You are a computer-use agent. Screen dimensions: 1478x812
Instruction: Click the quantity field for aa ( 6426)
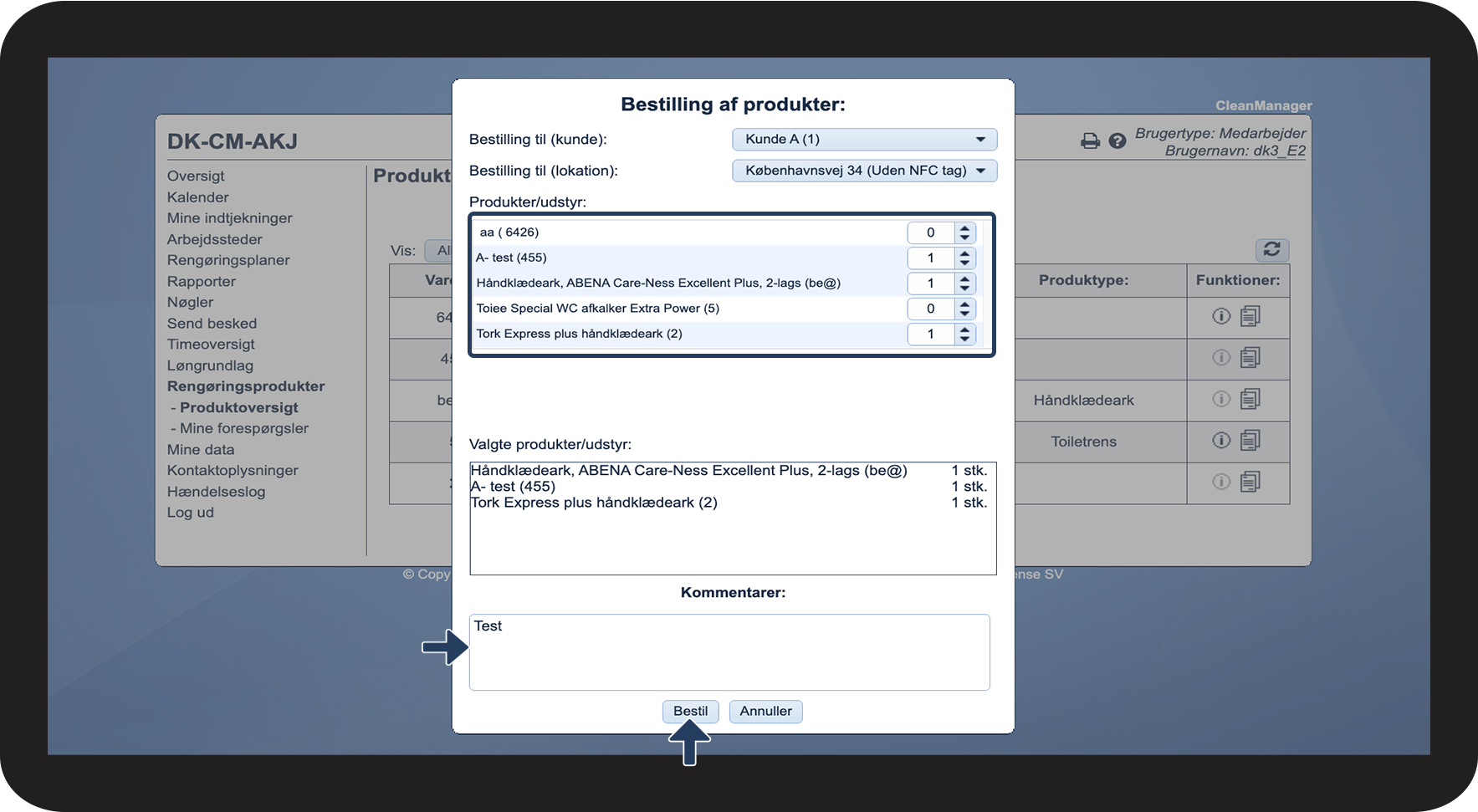931,232
